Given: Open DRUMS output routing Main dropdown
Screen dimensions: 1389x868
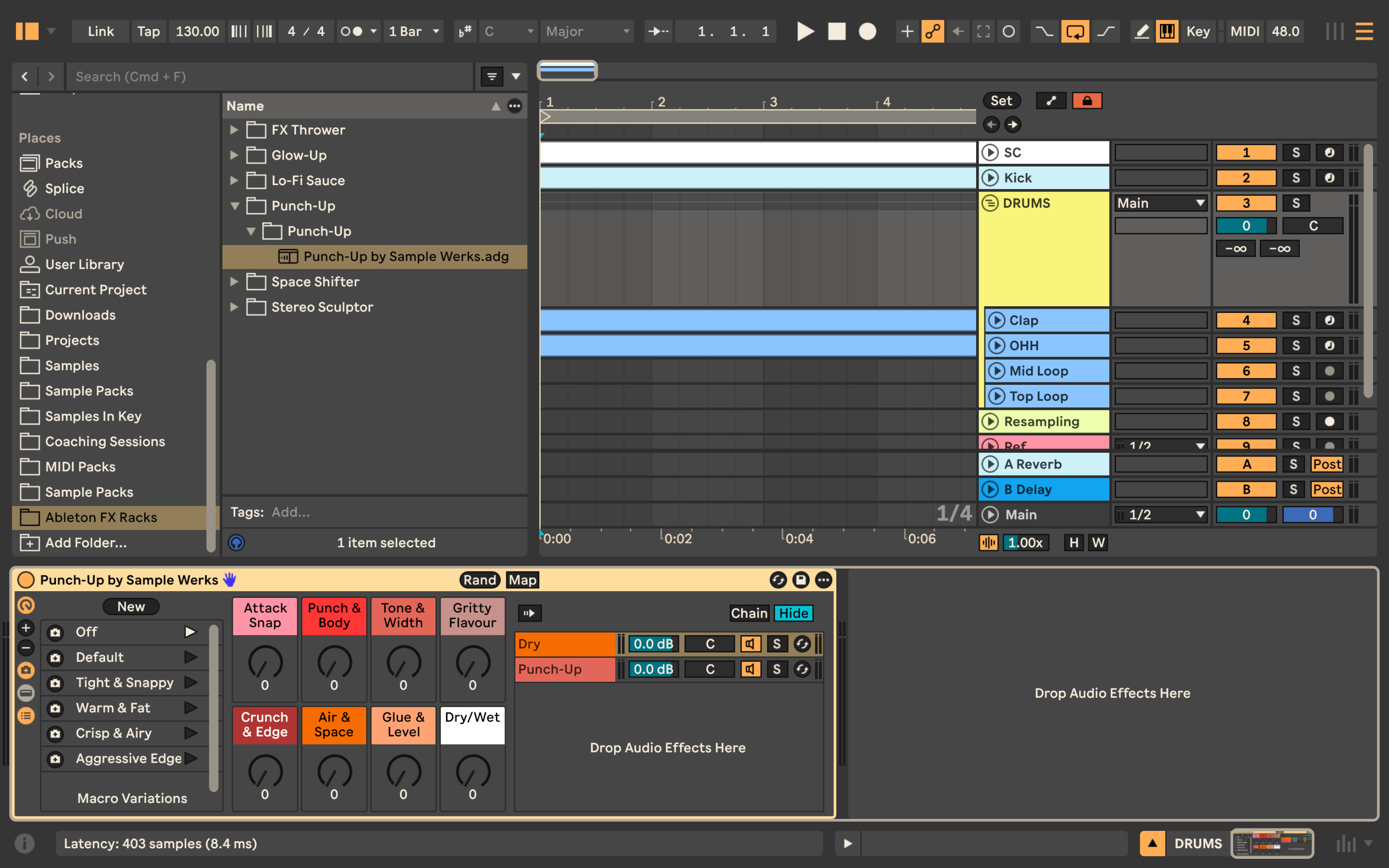Looking at the screenshot, I should coord(1160,203).
